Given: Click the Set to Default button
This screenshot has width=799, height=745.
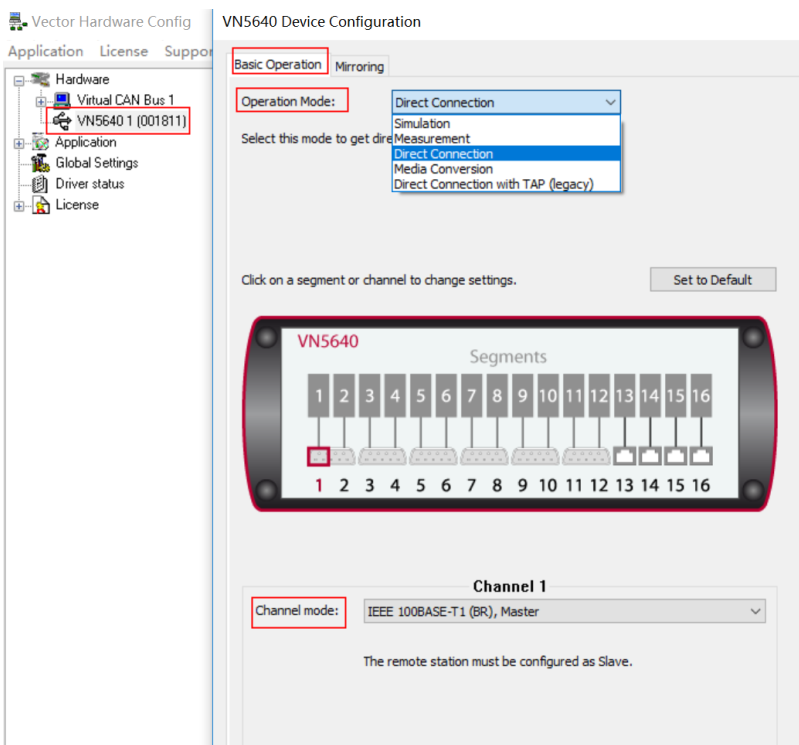Looking at the screenshot, I should click(713, 280).
